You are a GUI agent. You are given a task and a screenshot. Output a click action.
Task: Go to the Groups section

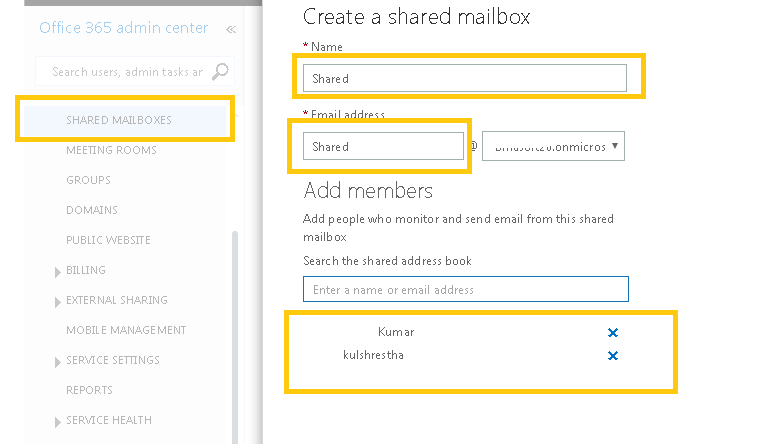[88, 180]
